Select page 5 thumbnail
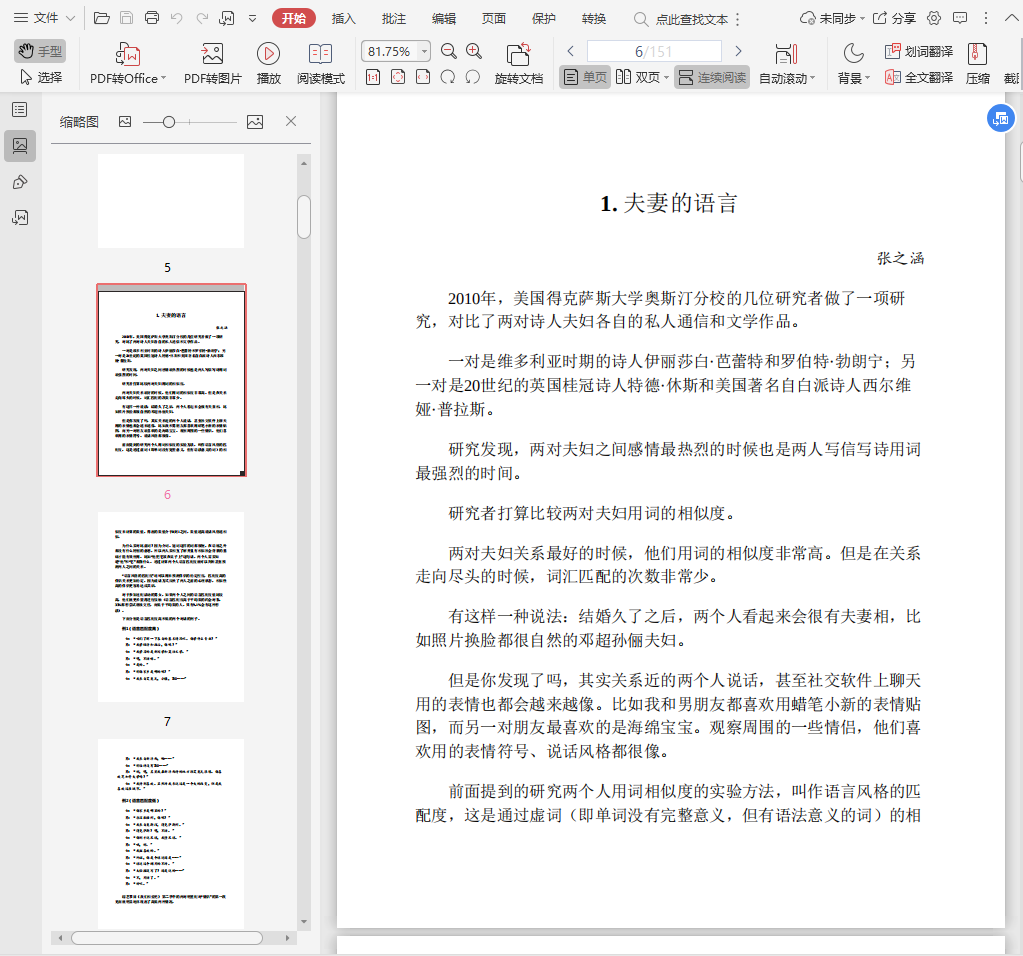 click(171, 201)
